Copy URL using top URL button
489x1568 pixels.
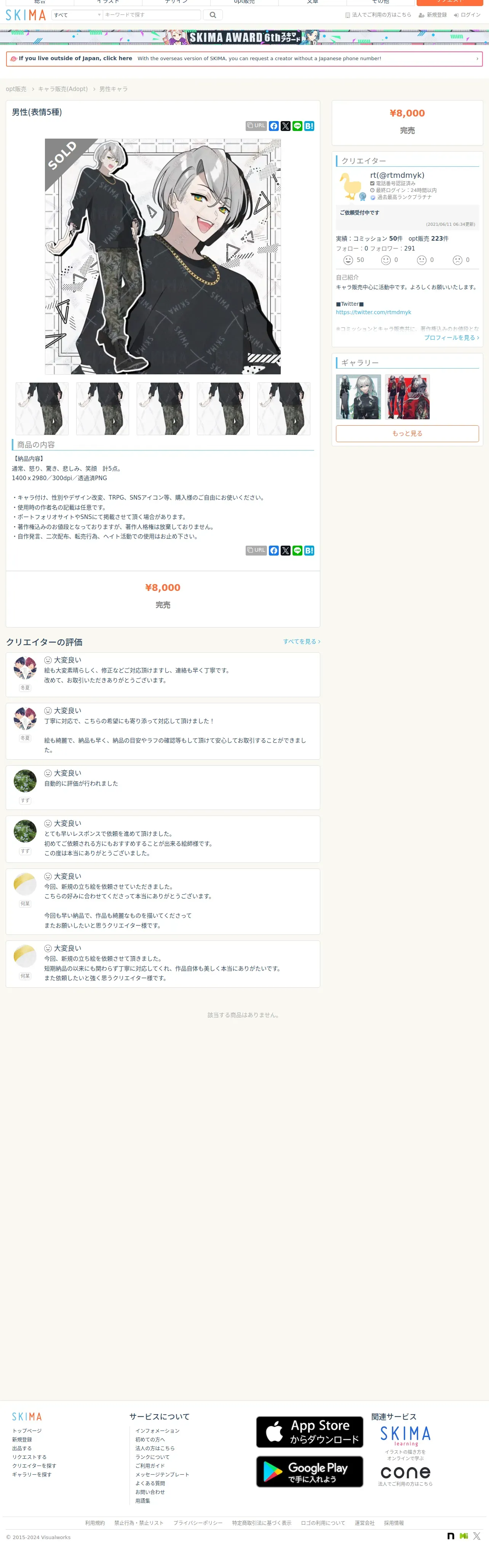(x=256, y=125)
